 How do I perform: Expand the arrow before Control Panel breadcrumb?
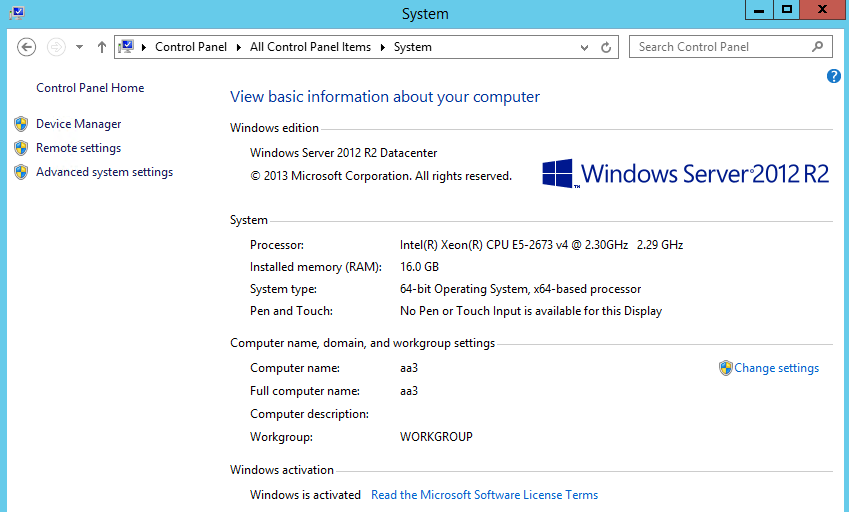144,47
